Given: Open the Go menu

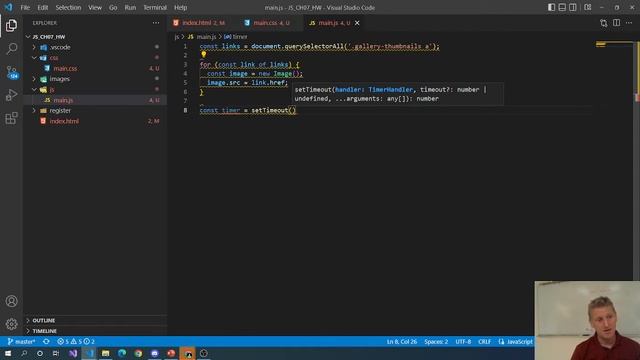Looking at the screenshot, I should coord(113,7).
